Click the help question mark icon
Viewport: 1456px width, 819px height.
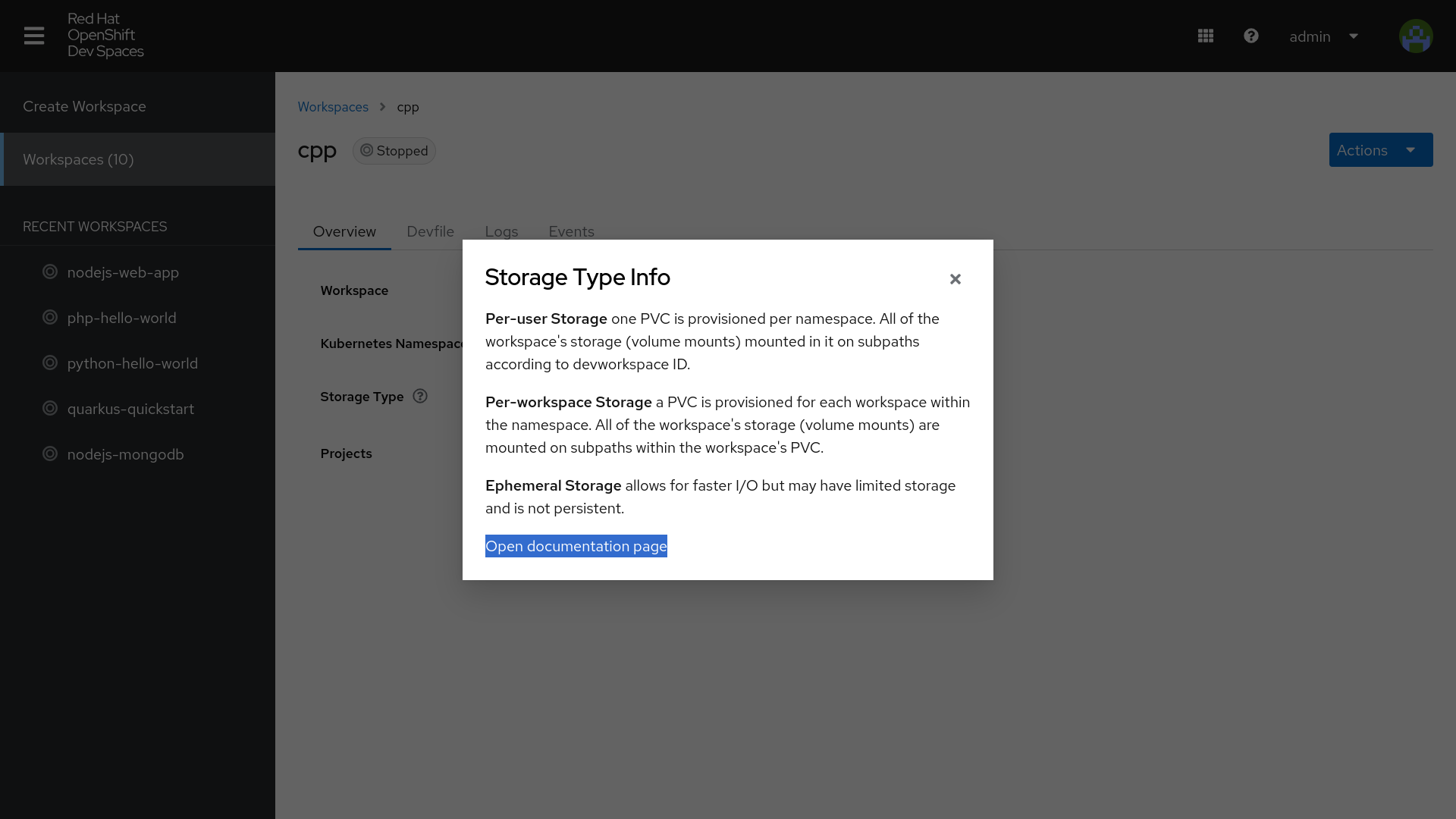tap(1251, 36)
